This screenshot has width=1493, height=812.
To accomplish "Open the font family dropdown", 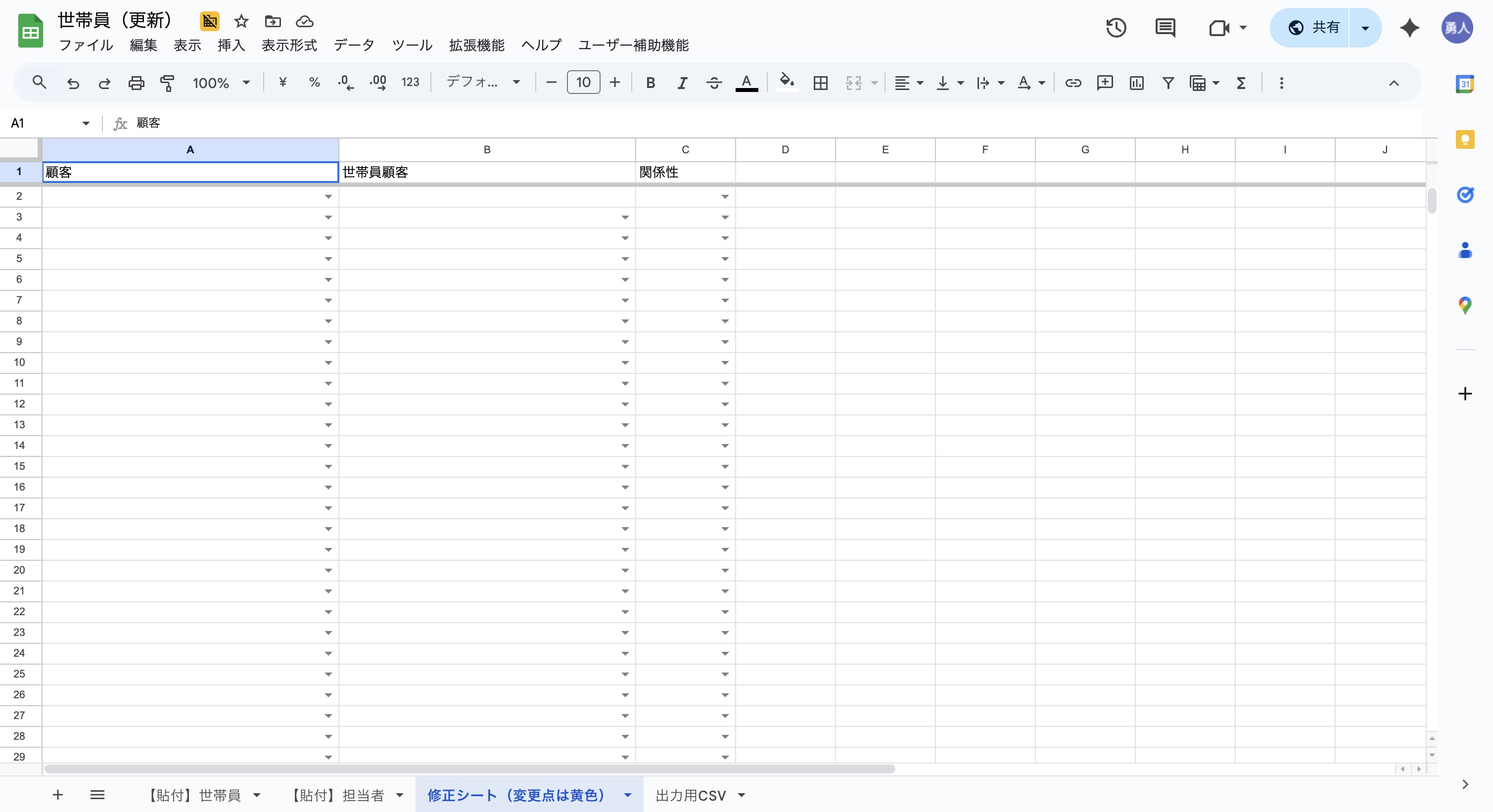I will [x=482, y=83].
